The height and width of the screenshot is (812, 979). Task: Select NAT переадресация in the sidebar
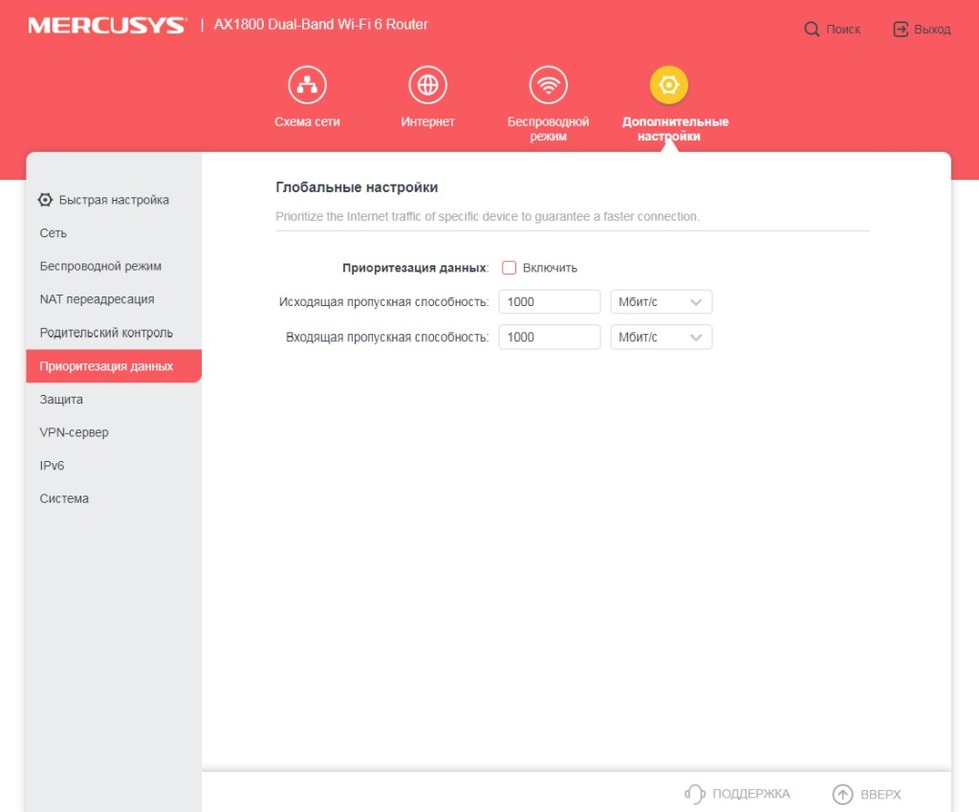click(x=97, y=299)
